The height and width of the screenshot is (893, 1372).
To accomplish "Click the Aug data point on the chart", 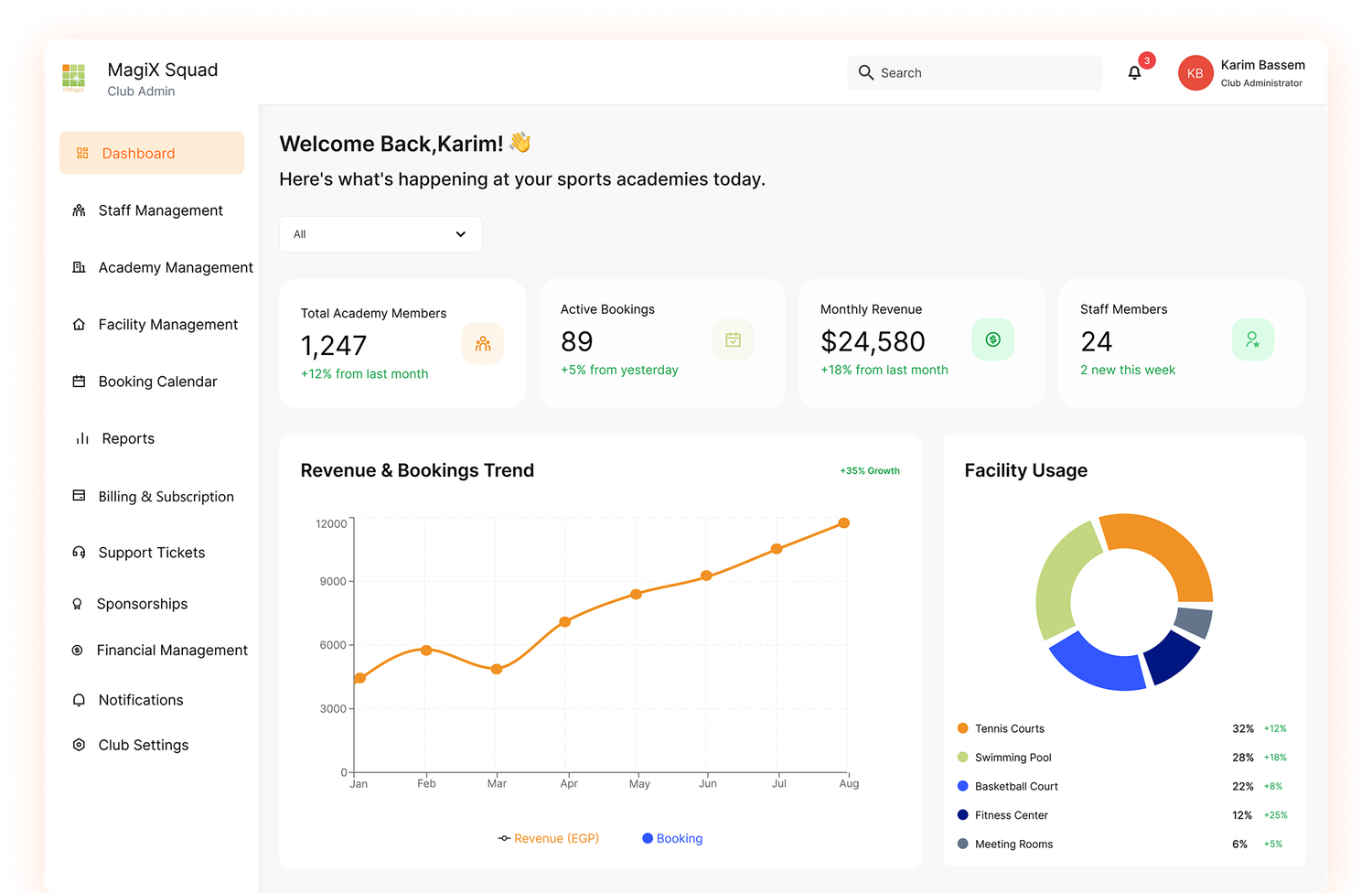I will (x=844, y=523).
